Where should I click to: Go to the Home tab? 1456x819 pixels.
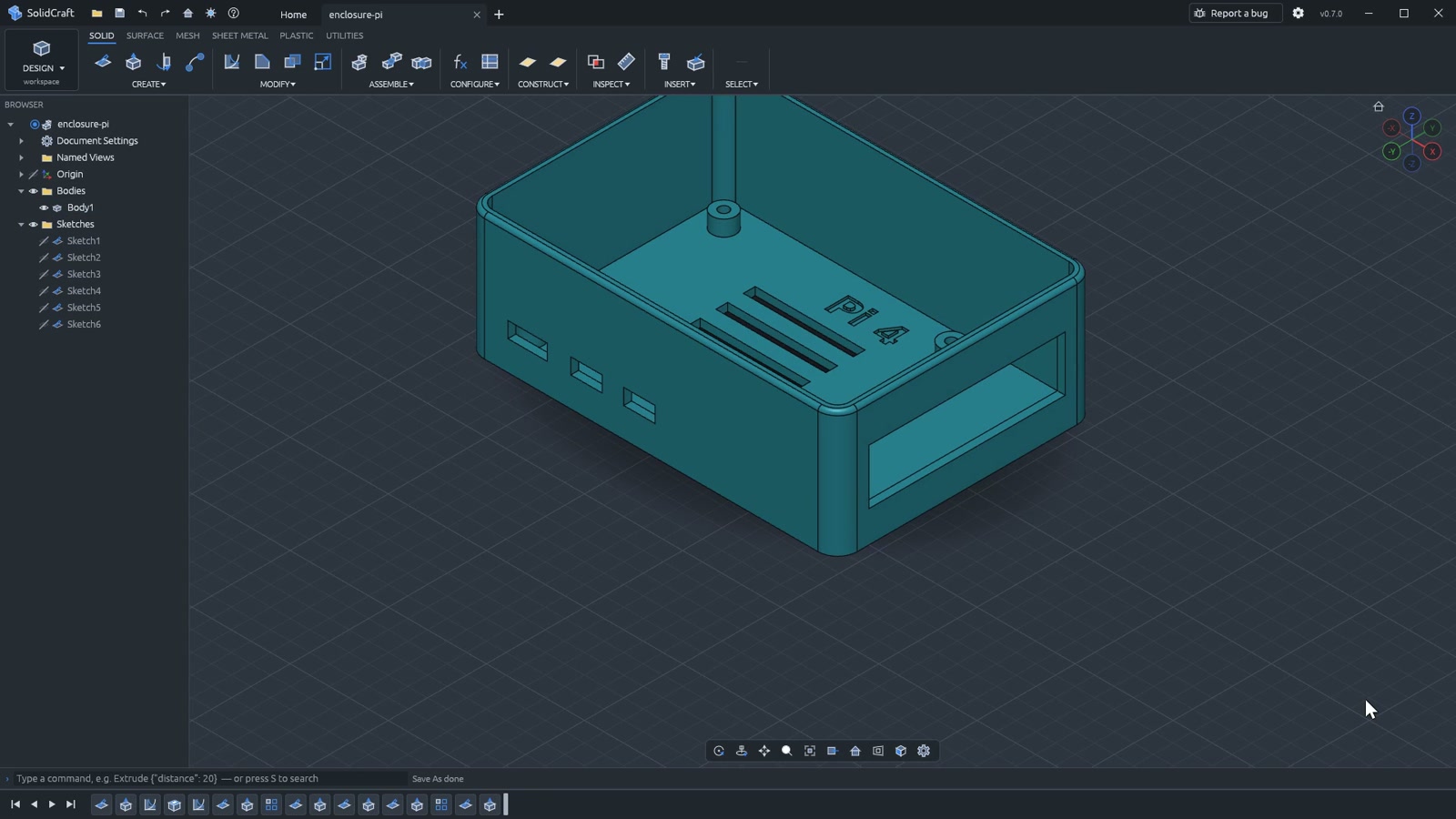click(x=293, y=15)
